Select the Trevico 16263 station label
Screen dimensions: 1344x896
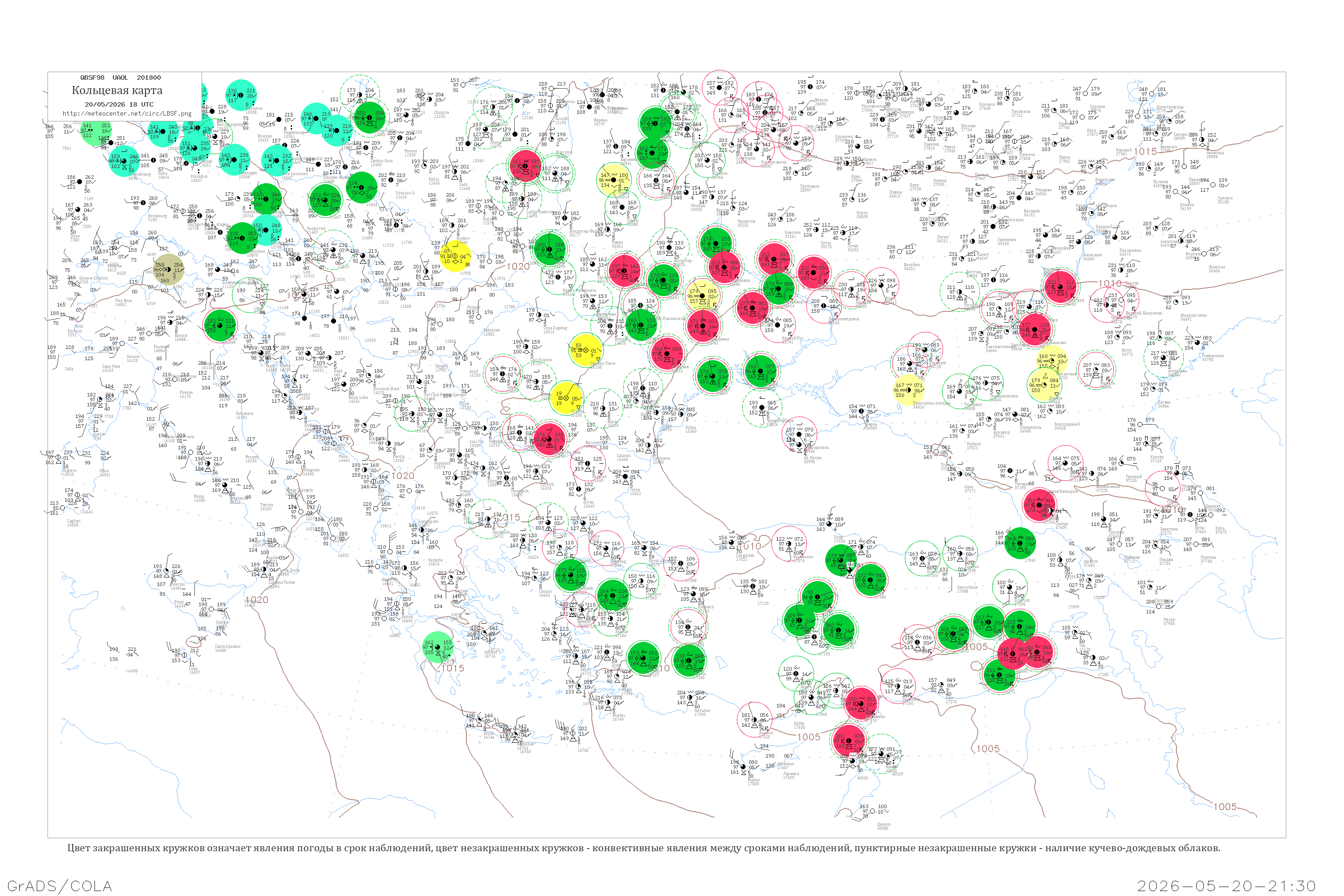(266, 507)
